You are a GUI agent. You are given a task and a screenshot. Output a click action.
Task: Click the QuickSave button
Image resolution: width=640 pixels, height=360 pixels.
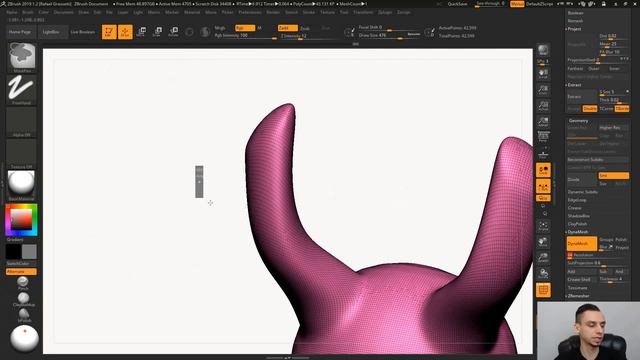click(x=457, y=4)
